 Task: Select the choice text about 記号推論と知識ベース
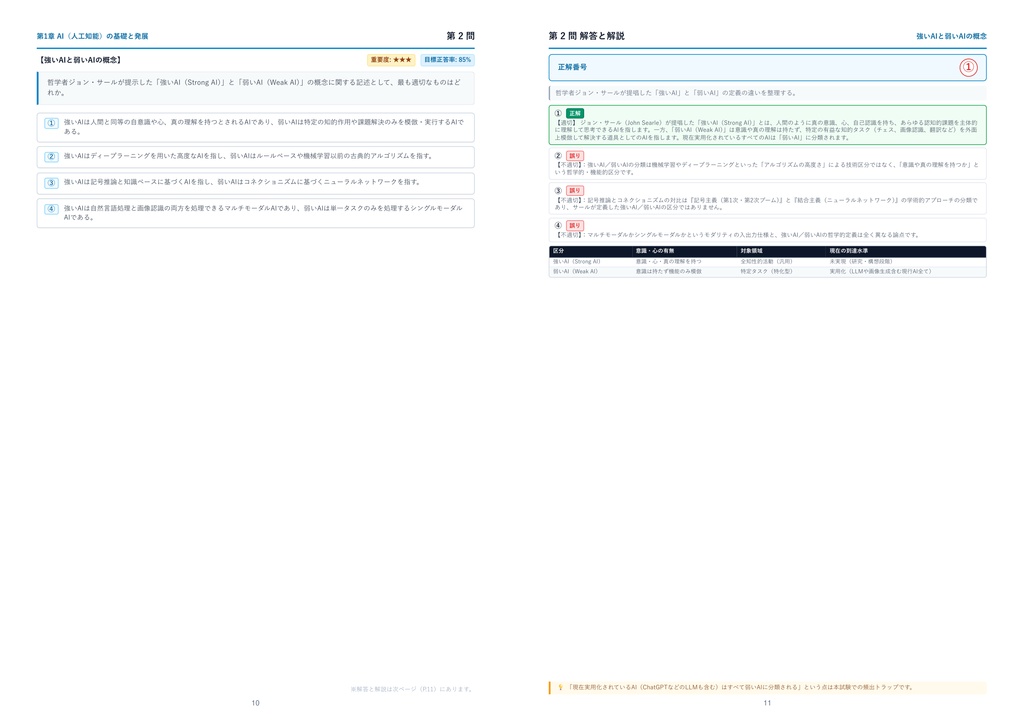(242, 182)
